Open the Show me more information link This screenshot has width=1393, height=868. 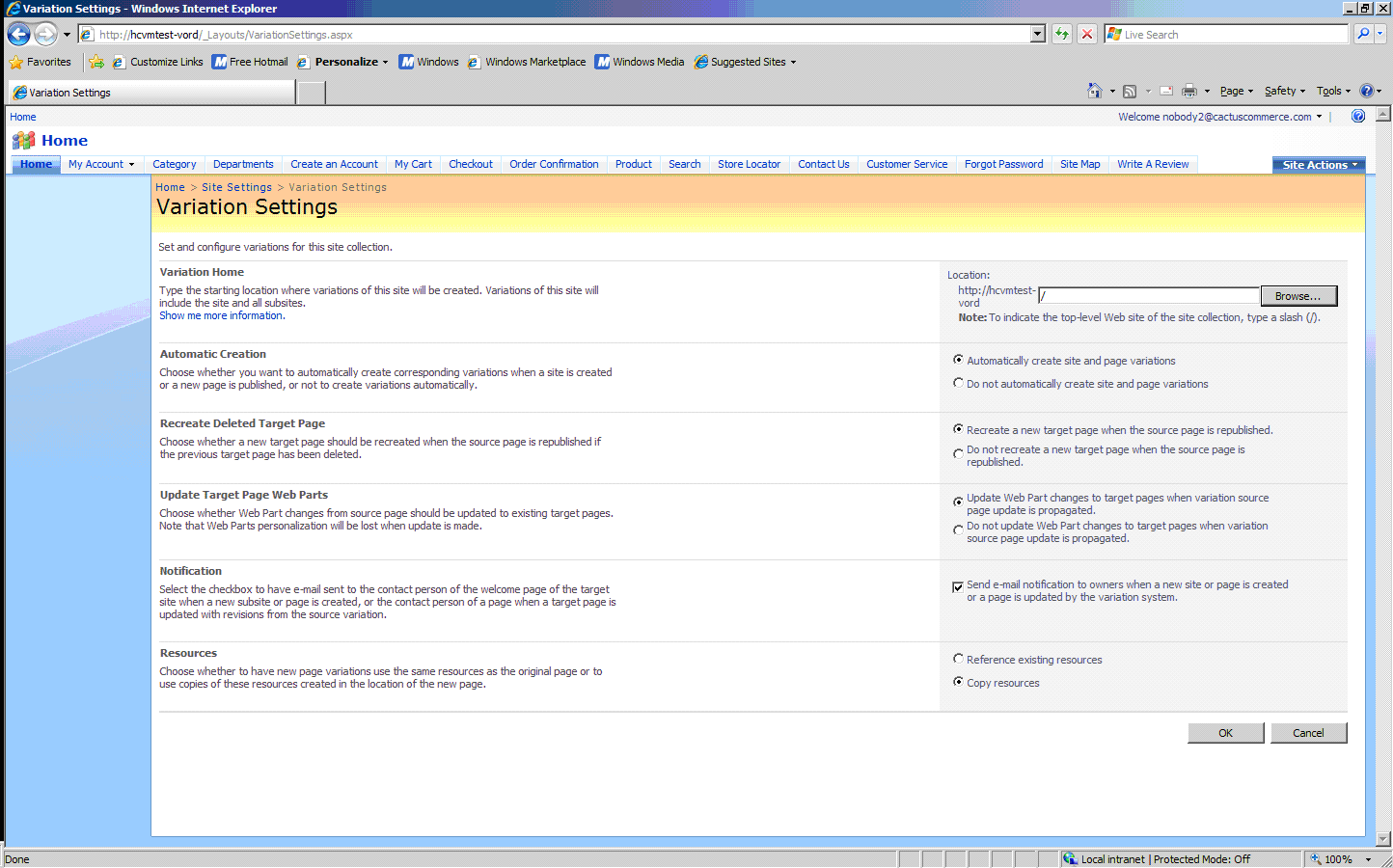(x=221, y=315)
